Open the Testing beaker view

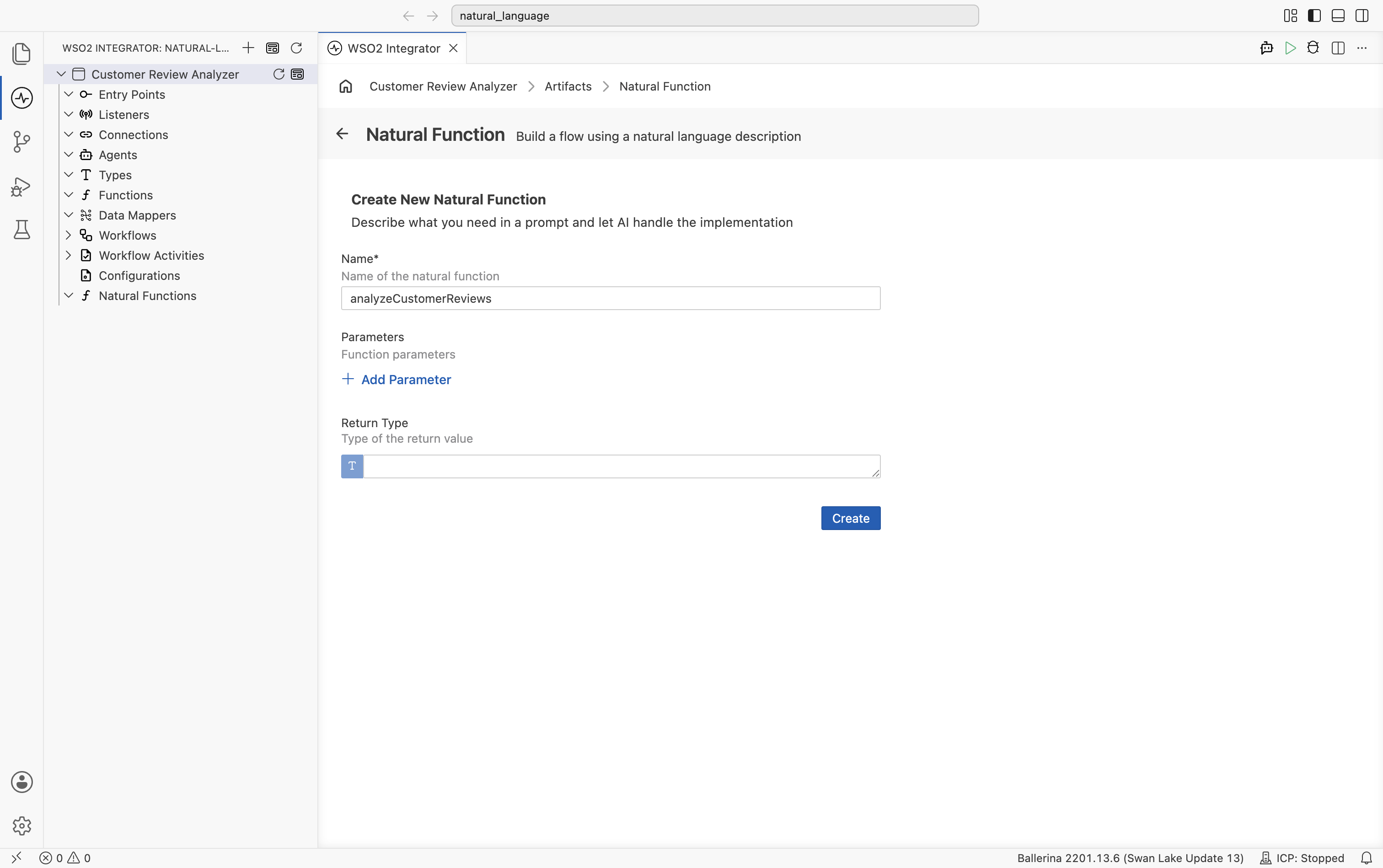tap(21, 230)
